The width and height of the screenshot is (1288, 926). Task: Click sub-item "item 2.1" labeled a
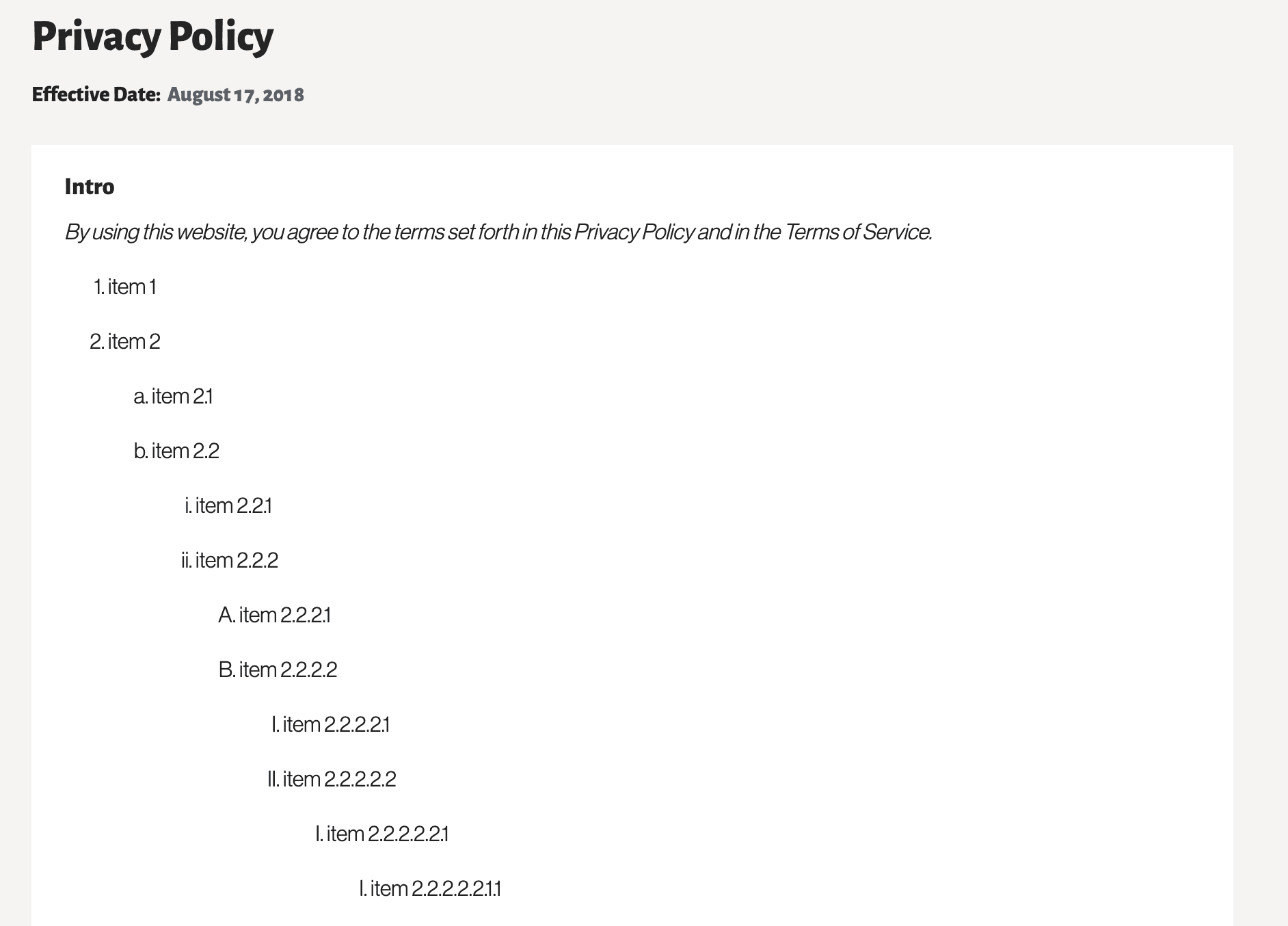[182, 396]
